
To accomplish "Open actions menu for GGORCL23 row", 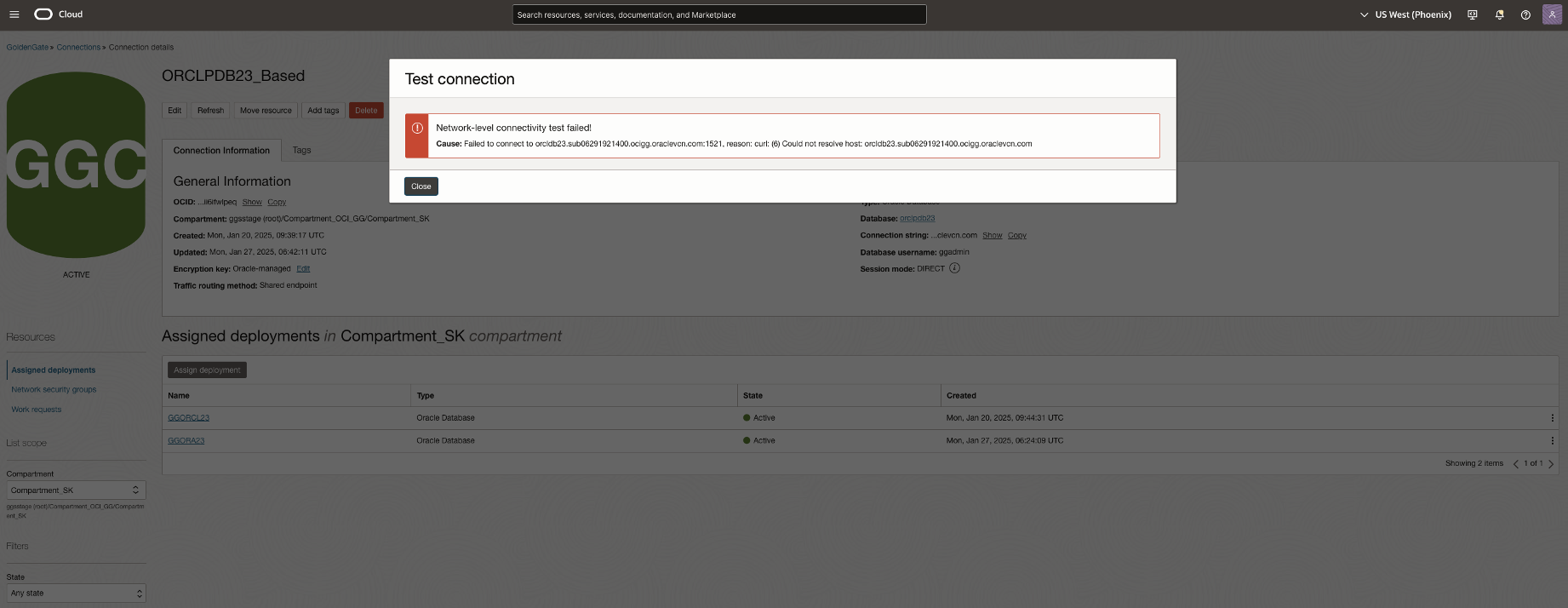I will click(x=1552, y=418).
